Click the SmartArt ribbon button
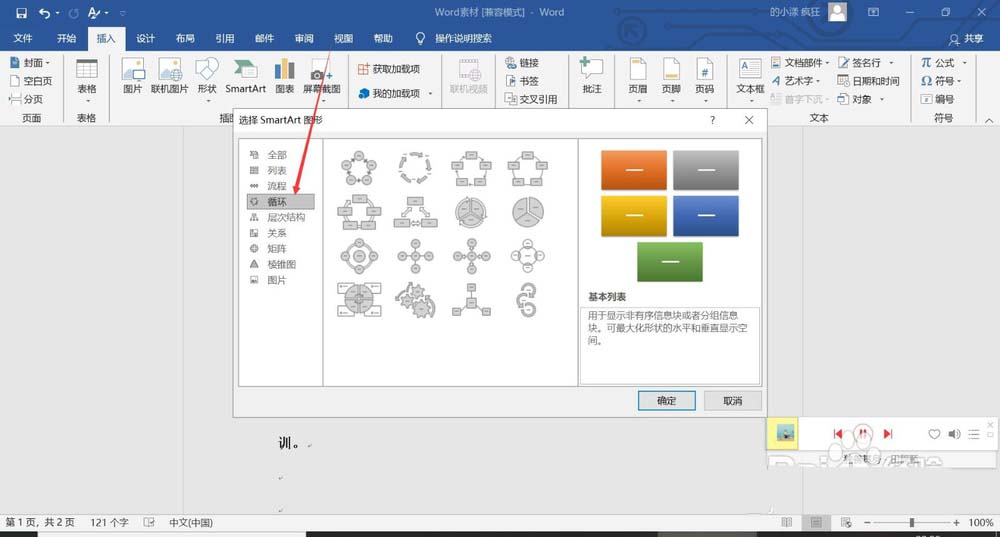This screenshot has width=1000, height=537. (x=246, y=76)
